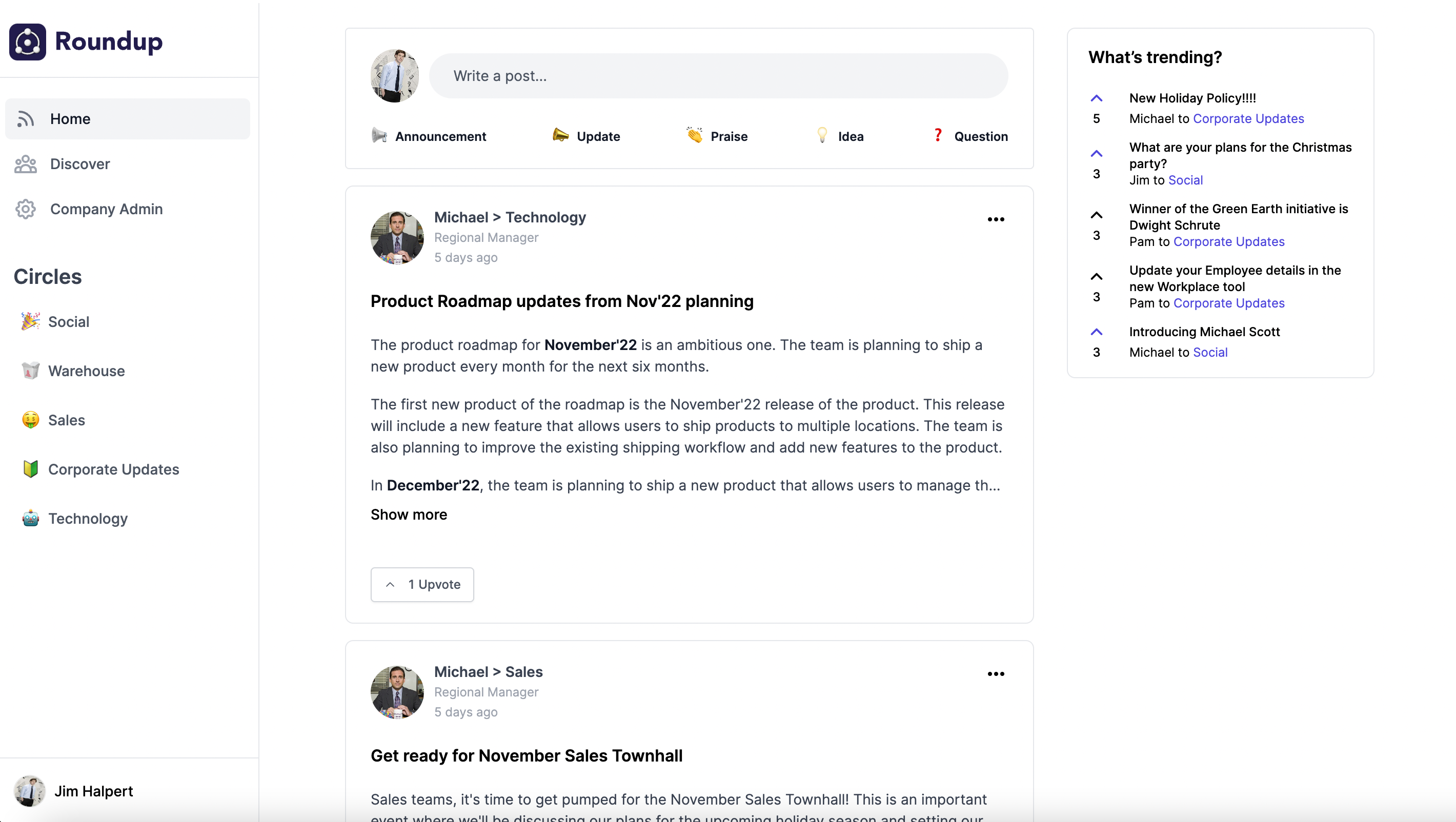Click the Update horn icon

click(560, 136)
